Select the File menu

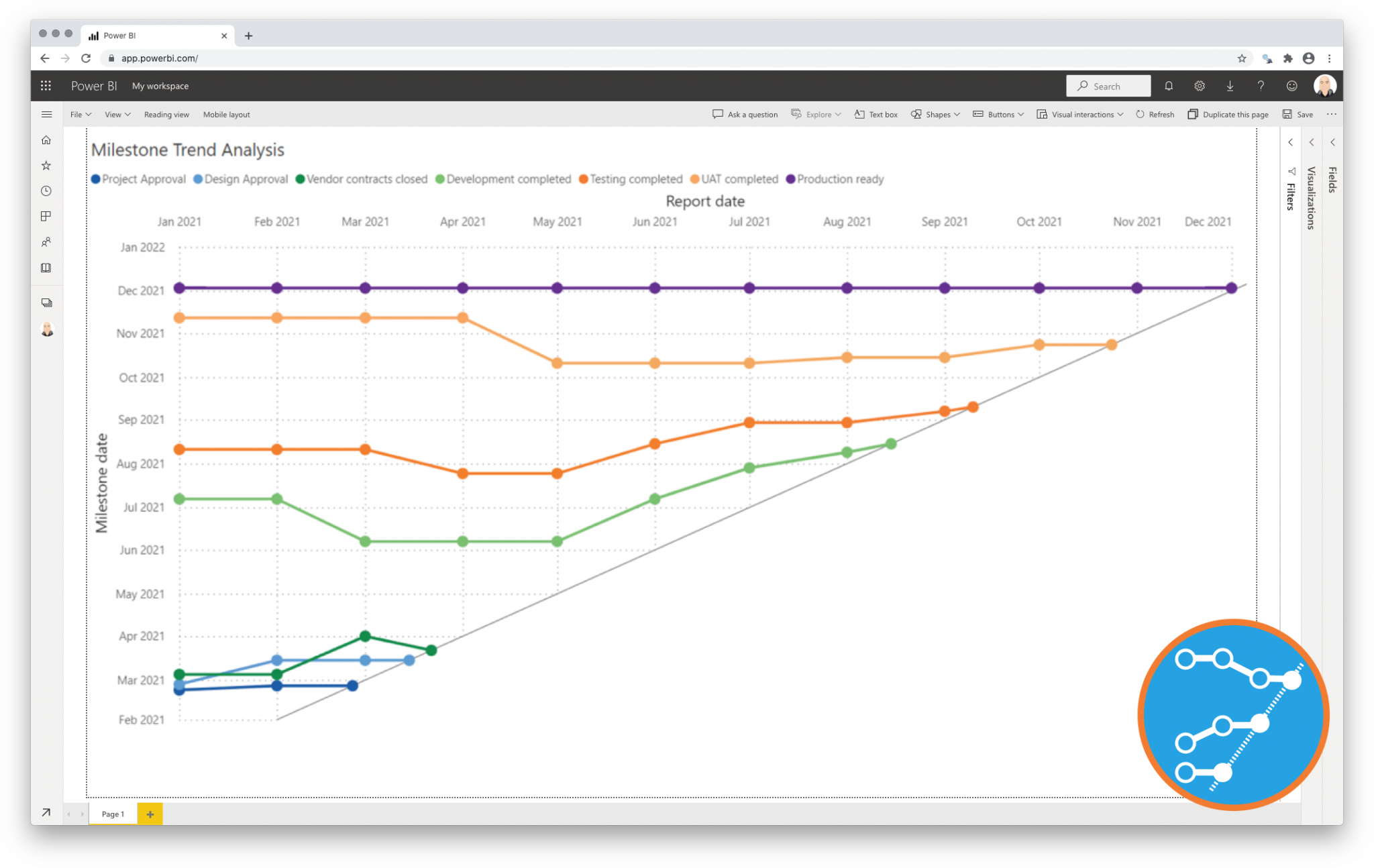[79, 113]
